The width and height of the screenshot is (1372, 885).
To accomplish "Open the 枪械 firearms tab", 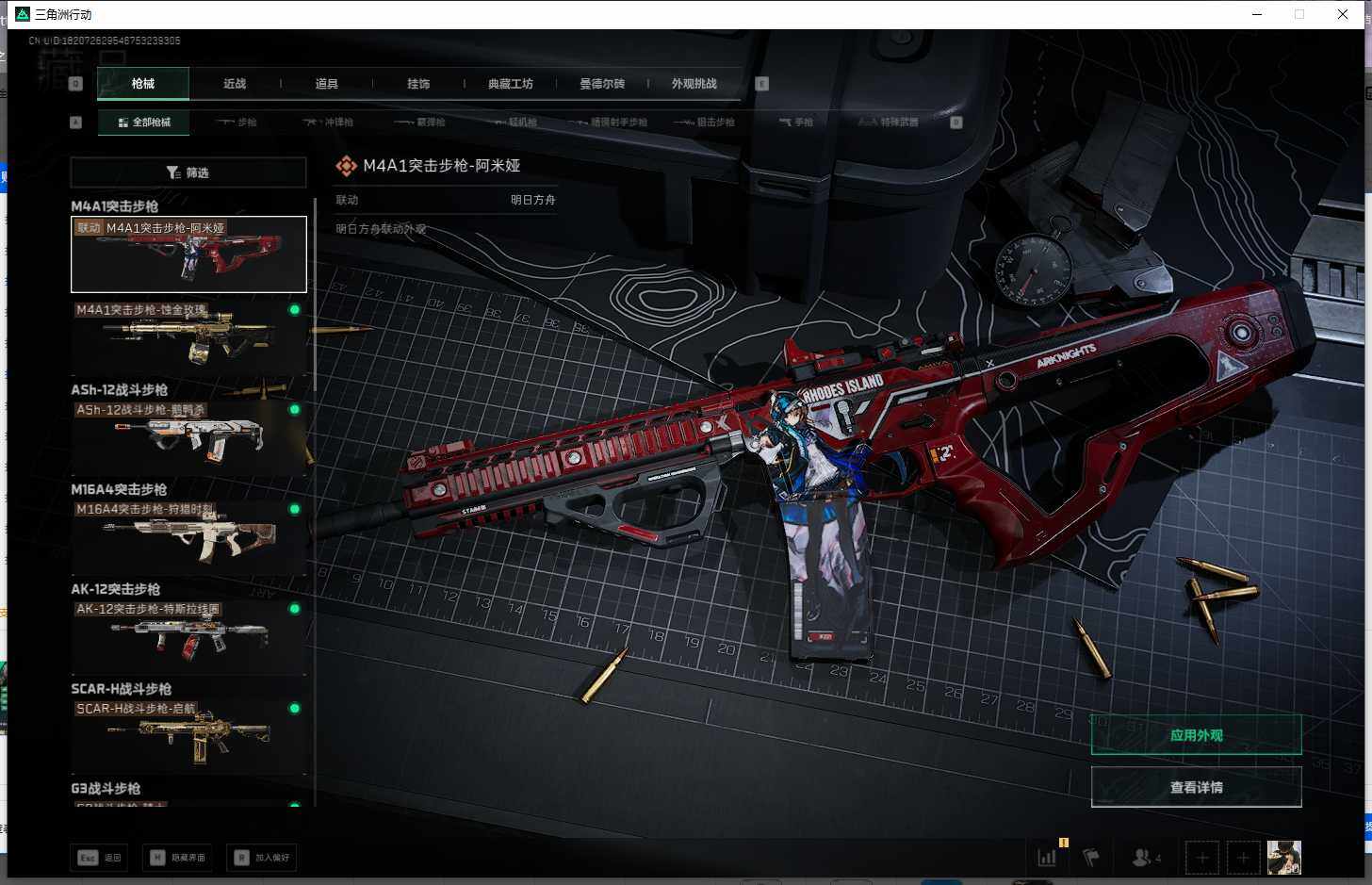I will tap(143, 84).
